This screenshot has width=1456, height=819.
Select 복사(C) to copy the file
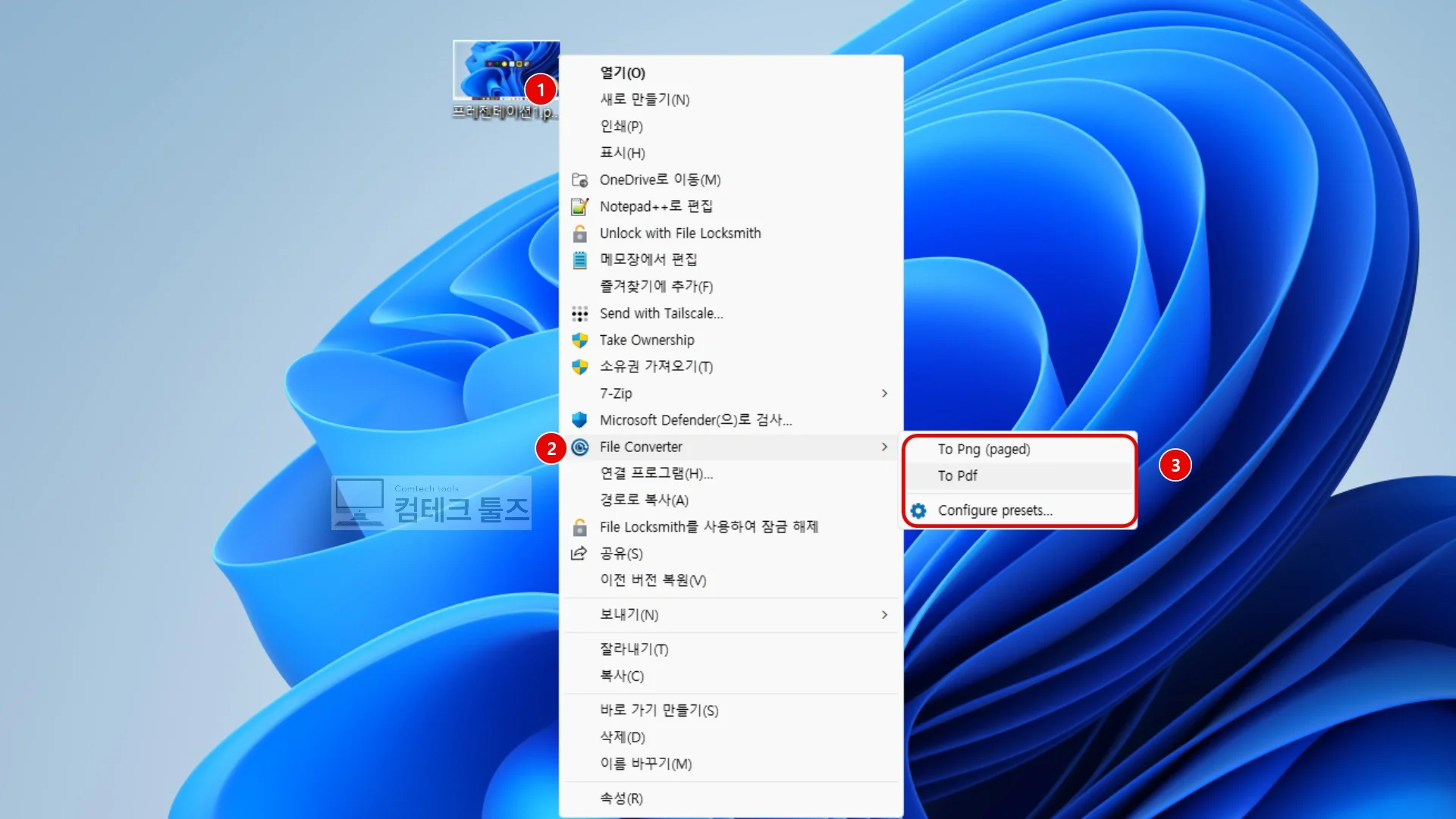point(731,676)
